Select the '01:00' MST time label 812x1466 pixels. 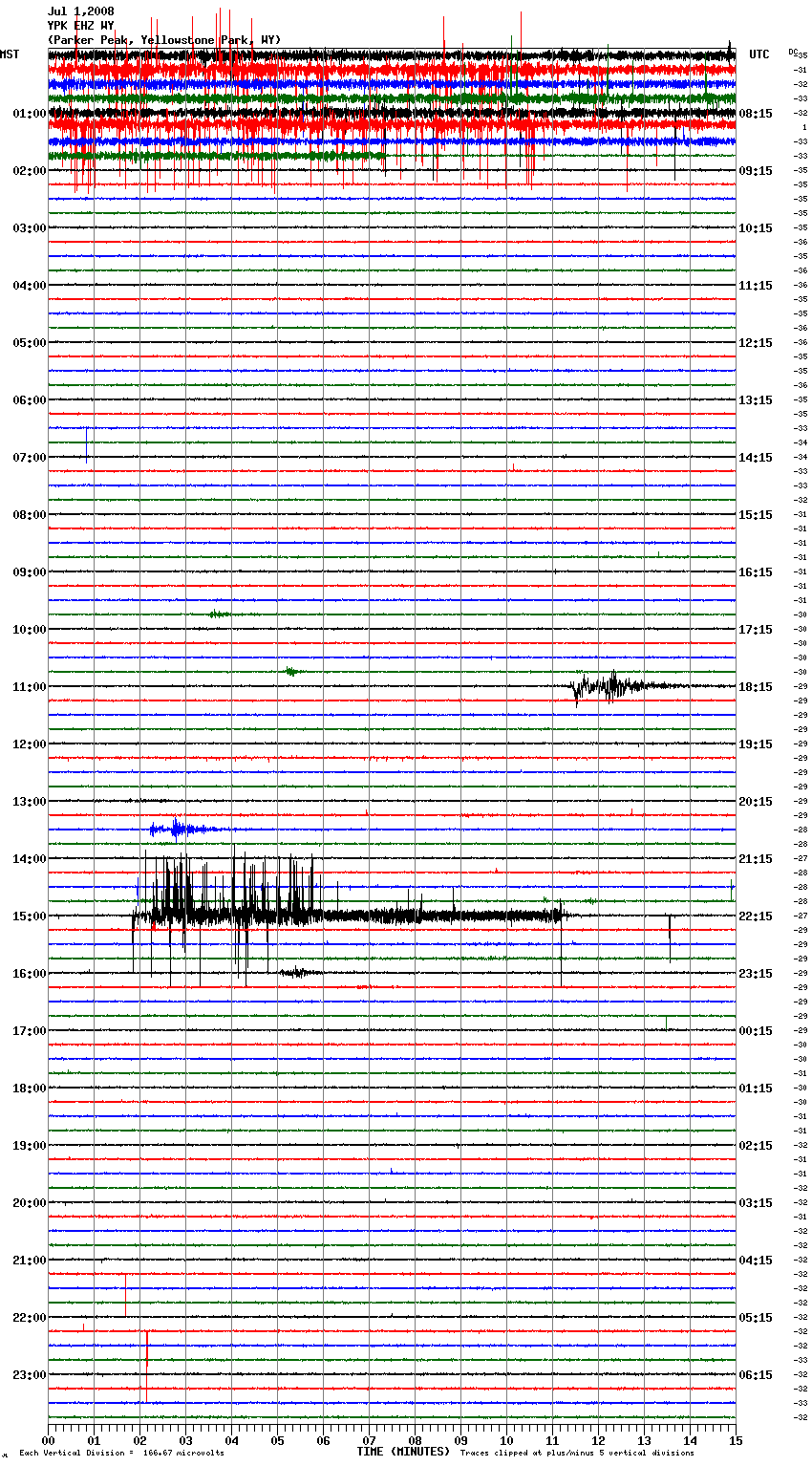pos(29,114)
